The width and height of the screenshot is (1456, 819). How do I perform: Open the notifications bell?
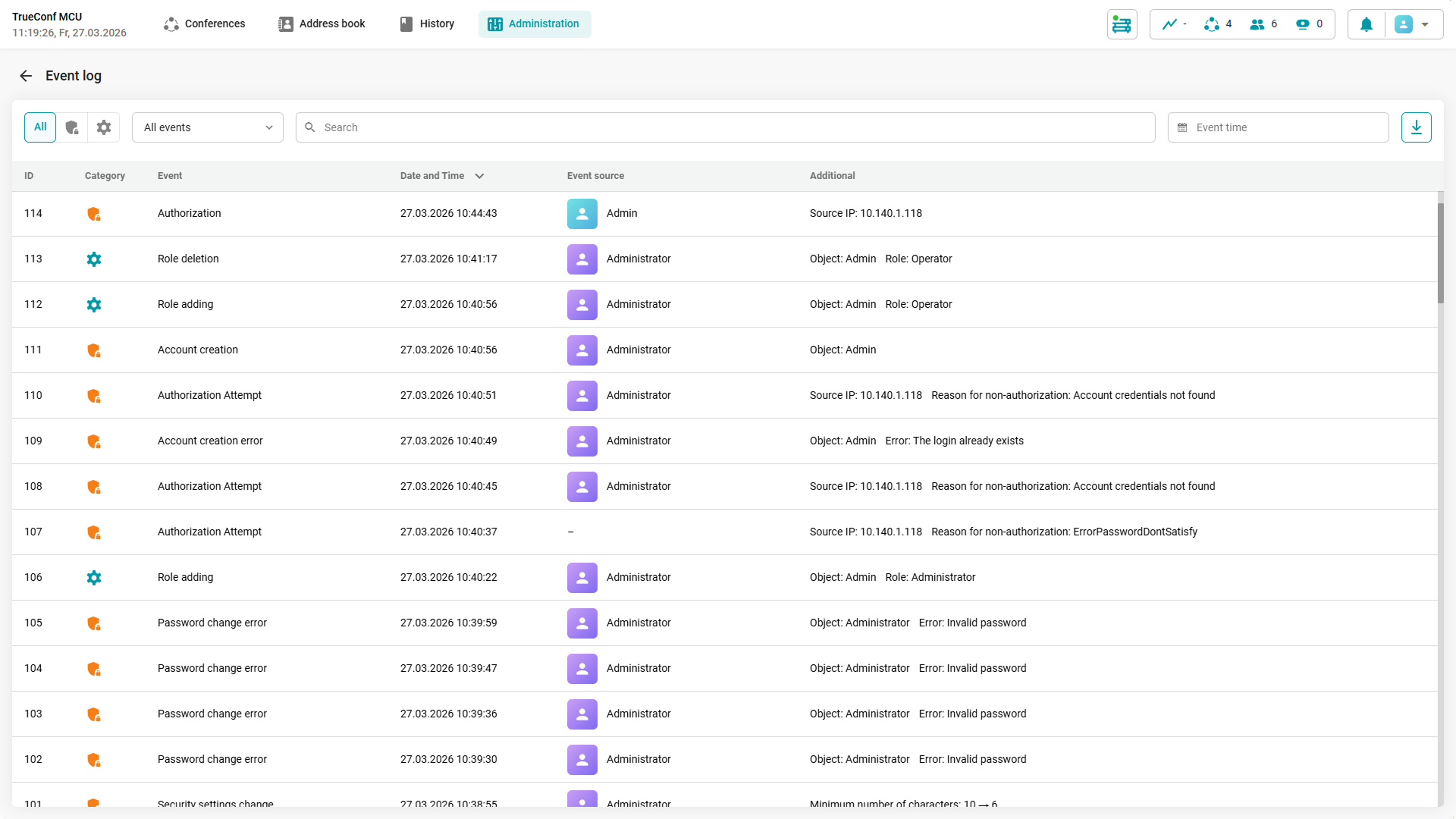(1366, 24)
